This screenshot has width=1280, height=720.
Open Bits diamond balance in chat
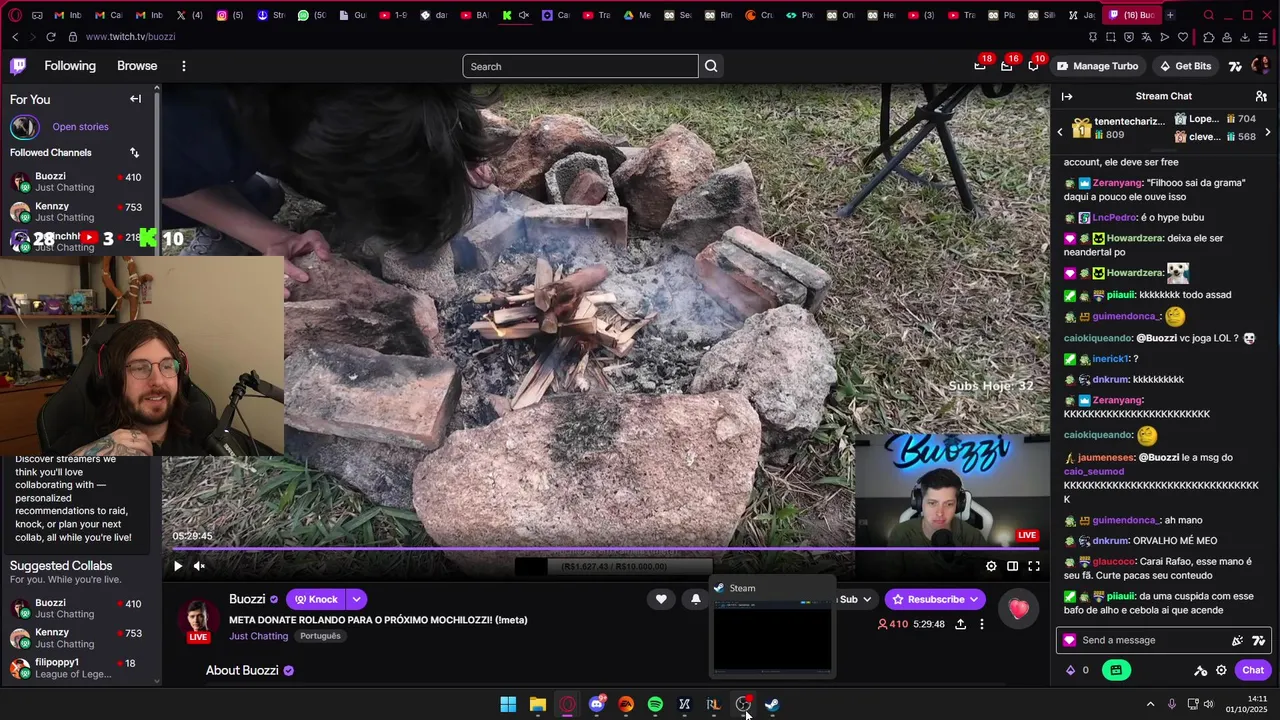pyautogui.click(x=1077, y=670)
